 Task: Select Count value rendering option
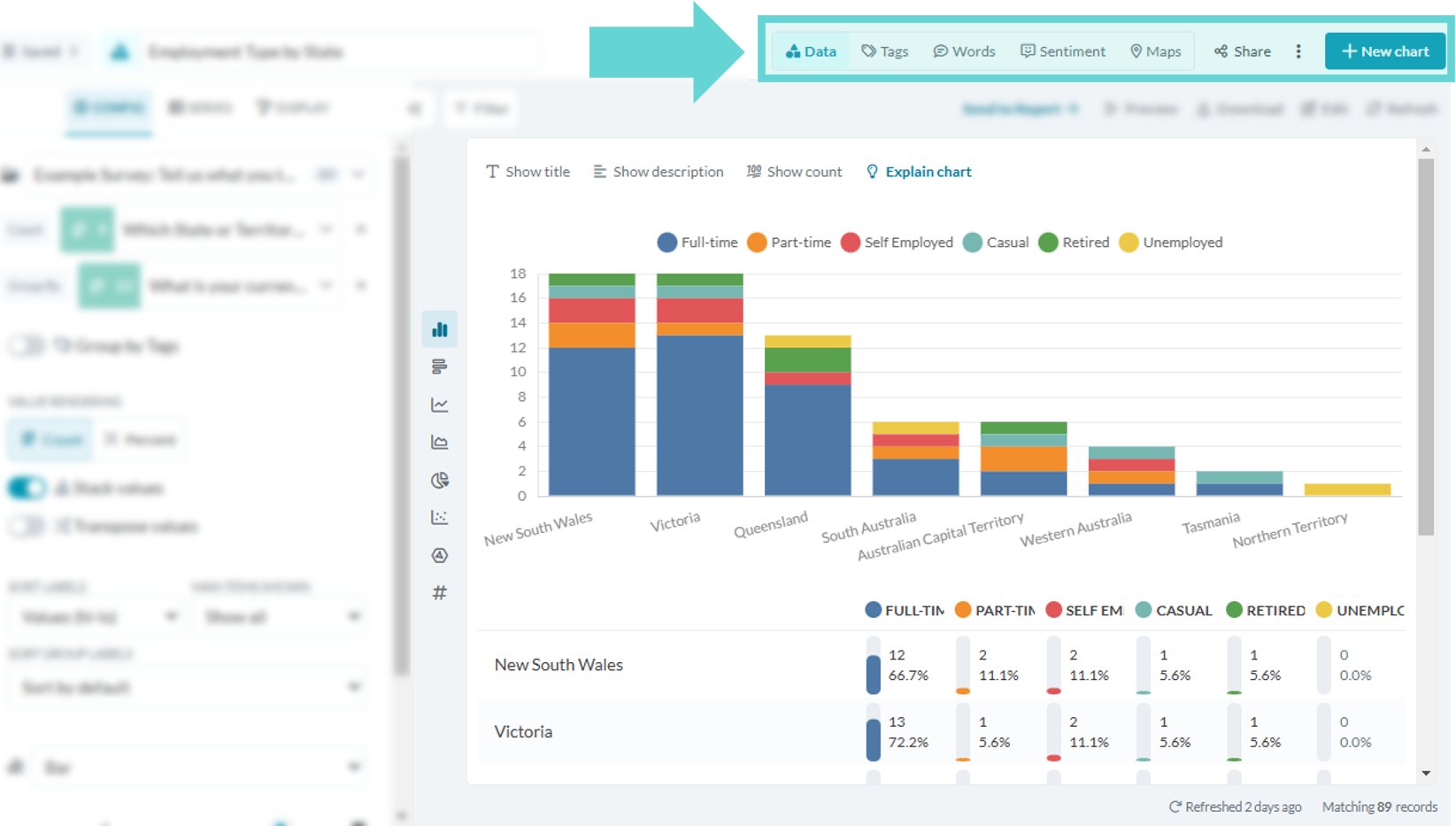(50, 439)
